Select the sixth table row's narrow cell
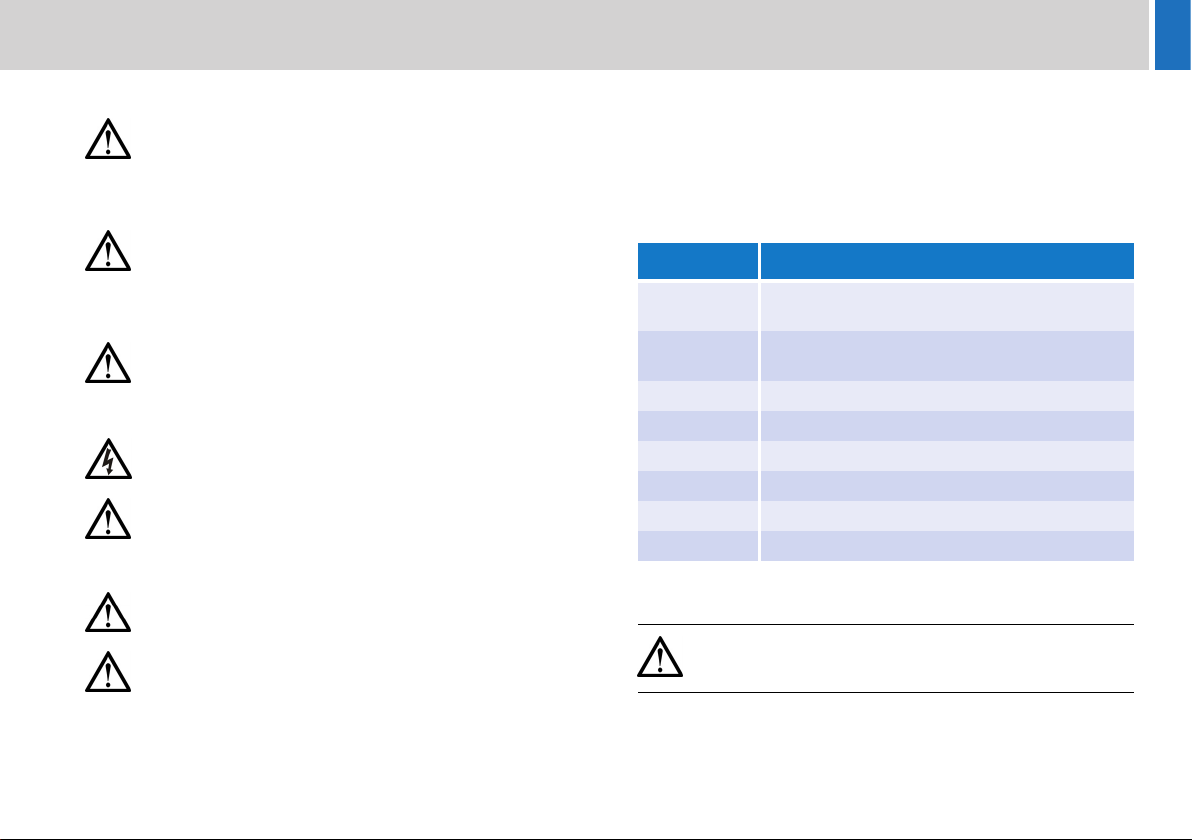The image size is (1192, 840). (697, 486)
